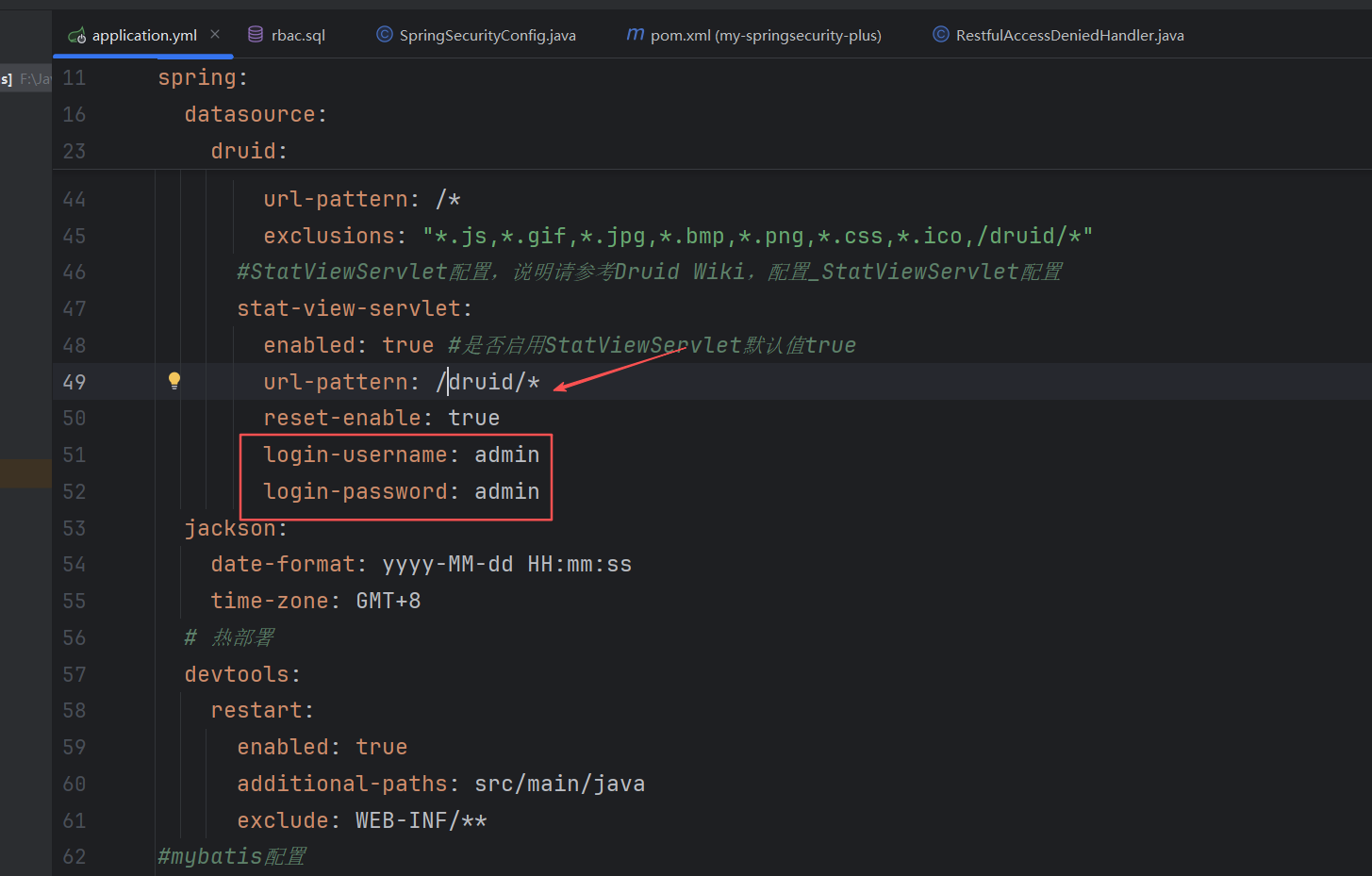This screenshot has height=876, width=1372.
Task: Place the cursor on 'exclusions' key
Action: click(328, 236)
